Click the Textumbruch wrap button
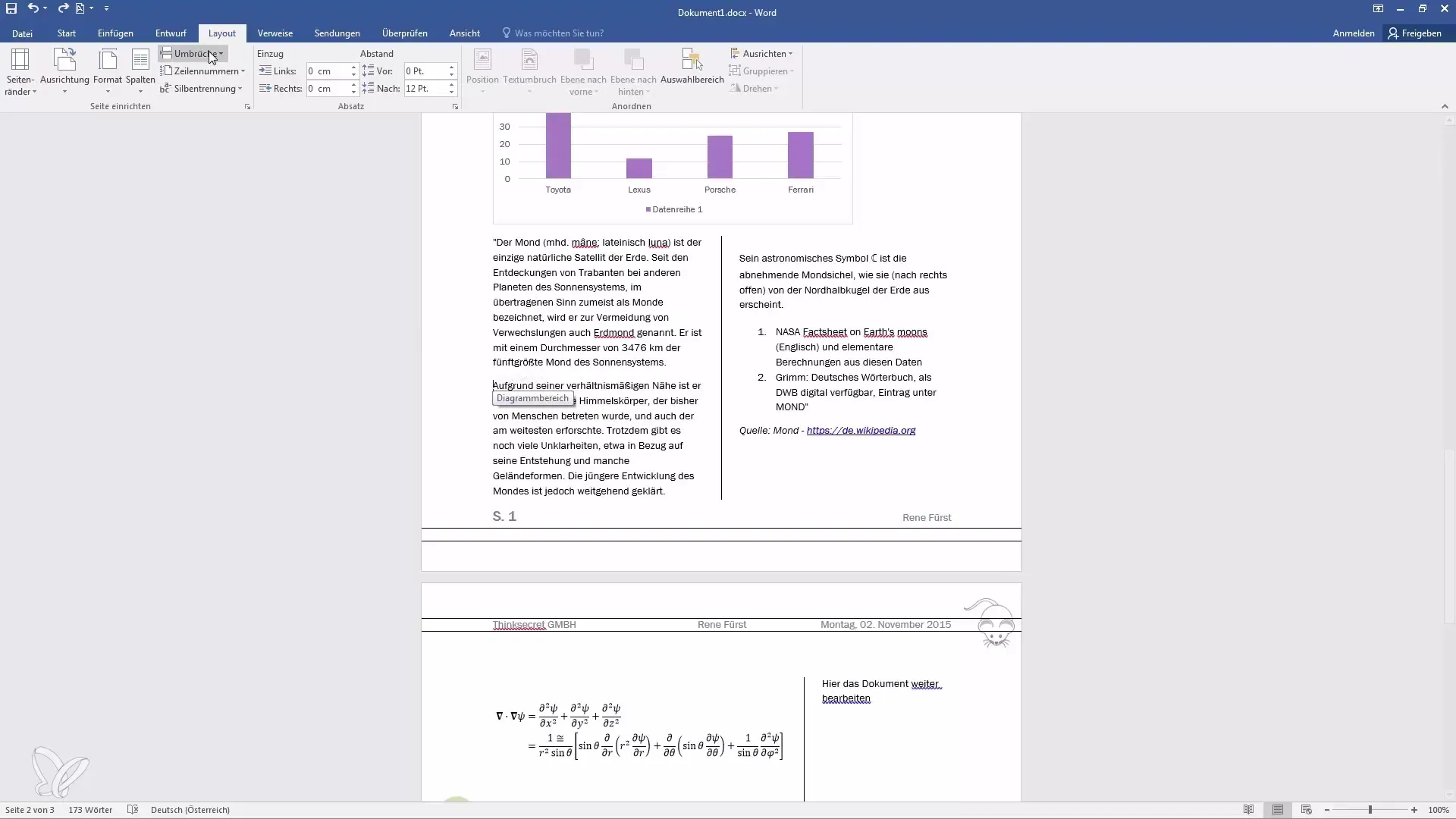1456x819 pixels. [x=529, y=73]
